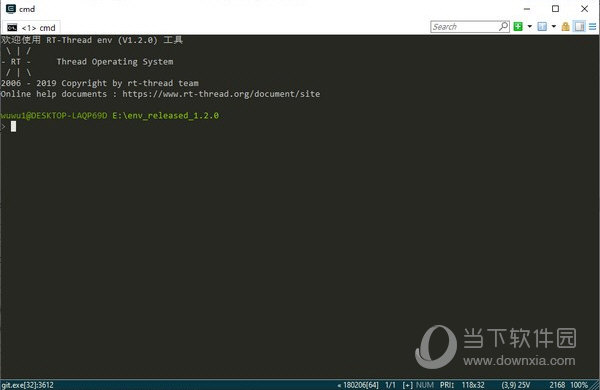Click the 1/1 console count status
The height and width of the screenshot is (390, 600).
point(390,385)
